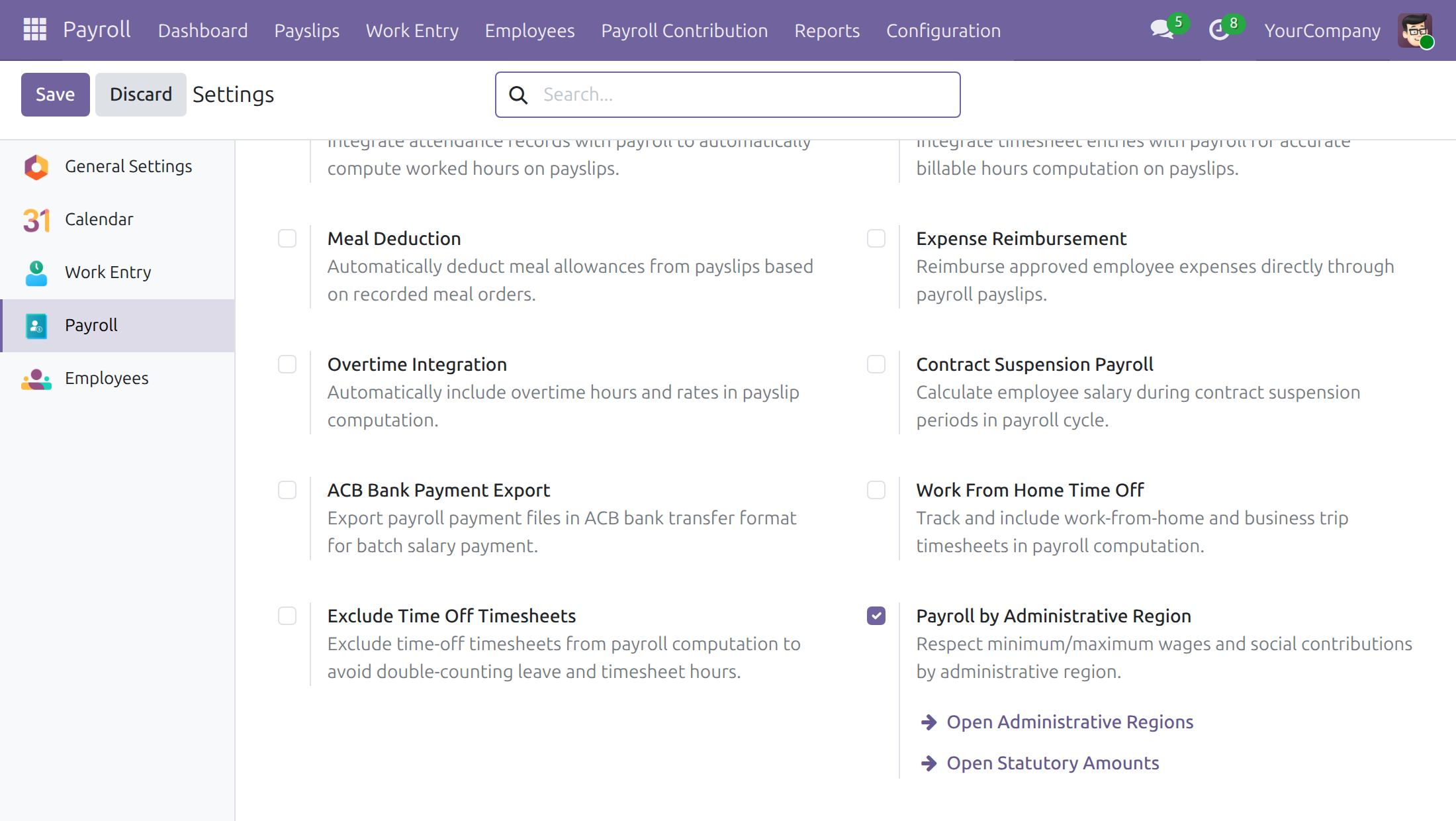1456x821 pixels.
Task: Focus the Search settings input field
Action: pos(728,95)
